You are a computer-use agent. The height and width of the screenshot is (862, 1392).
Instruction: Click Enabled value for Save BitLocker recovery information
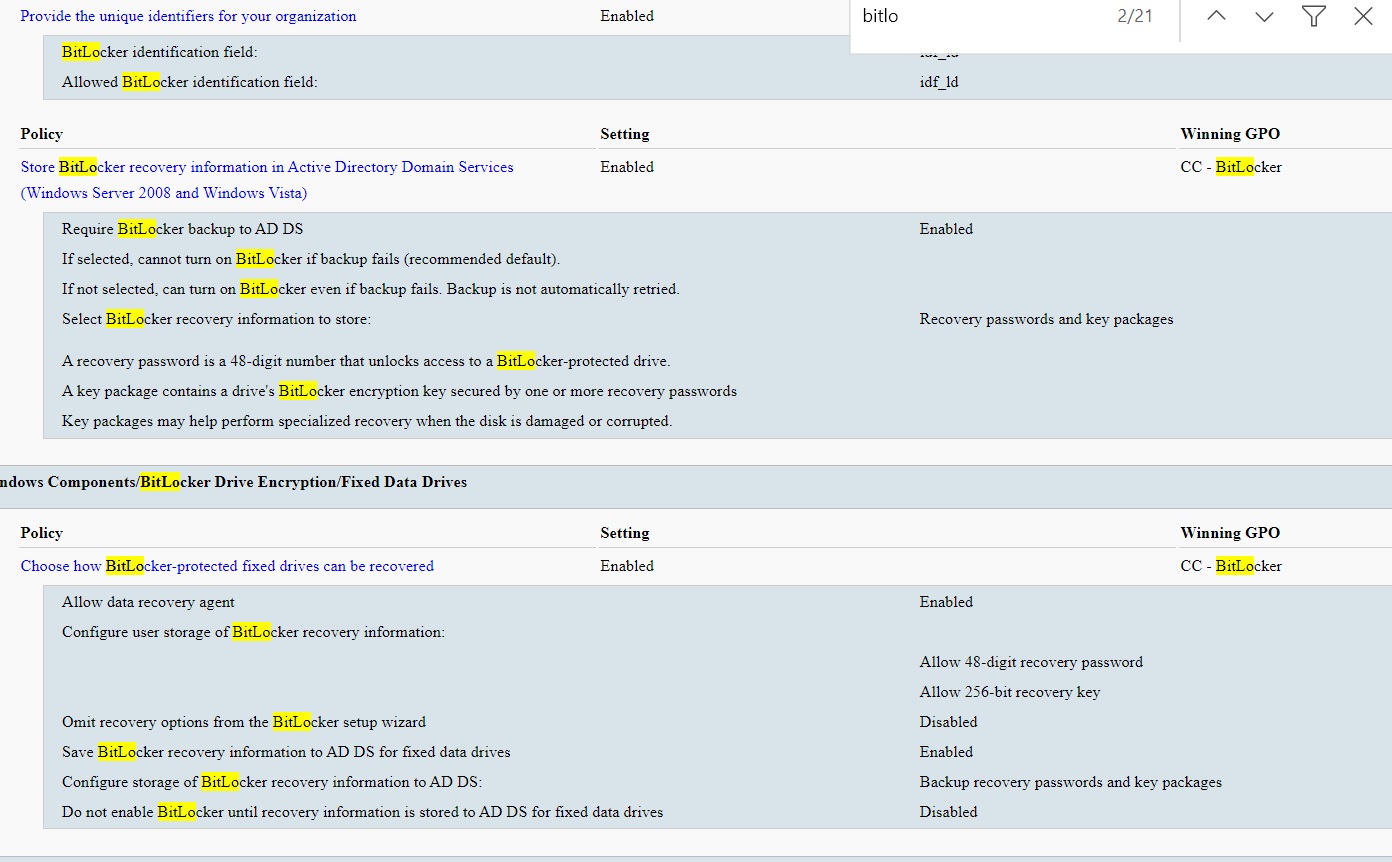(946, 752)
